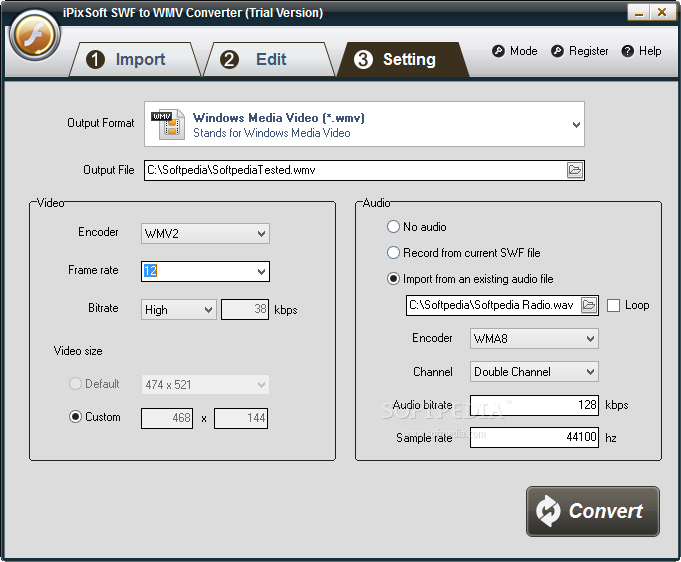Choose Custom video size radio
Viewport: 681px width, 562px height.
75,417
